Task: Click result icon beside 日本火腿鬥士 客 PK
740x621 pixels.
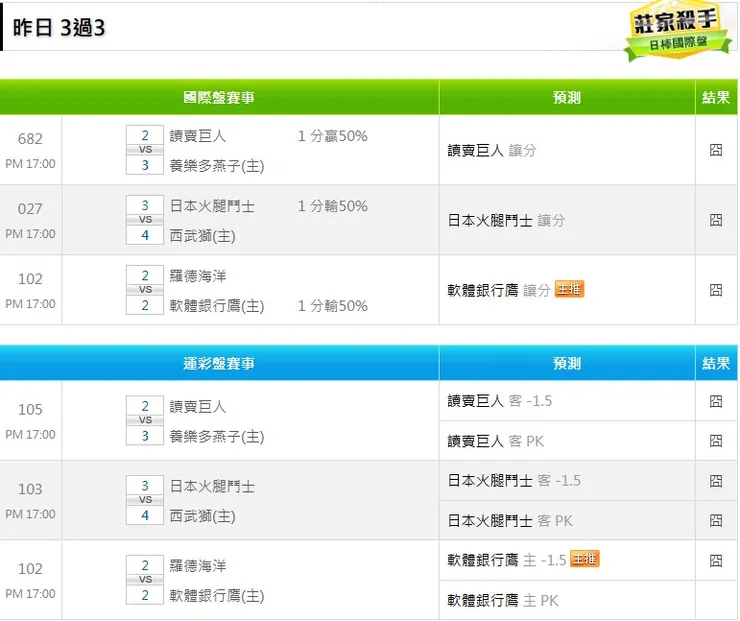Action: [x=716, y=520]
